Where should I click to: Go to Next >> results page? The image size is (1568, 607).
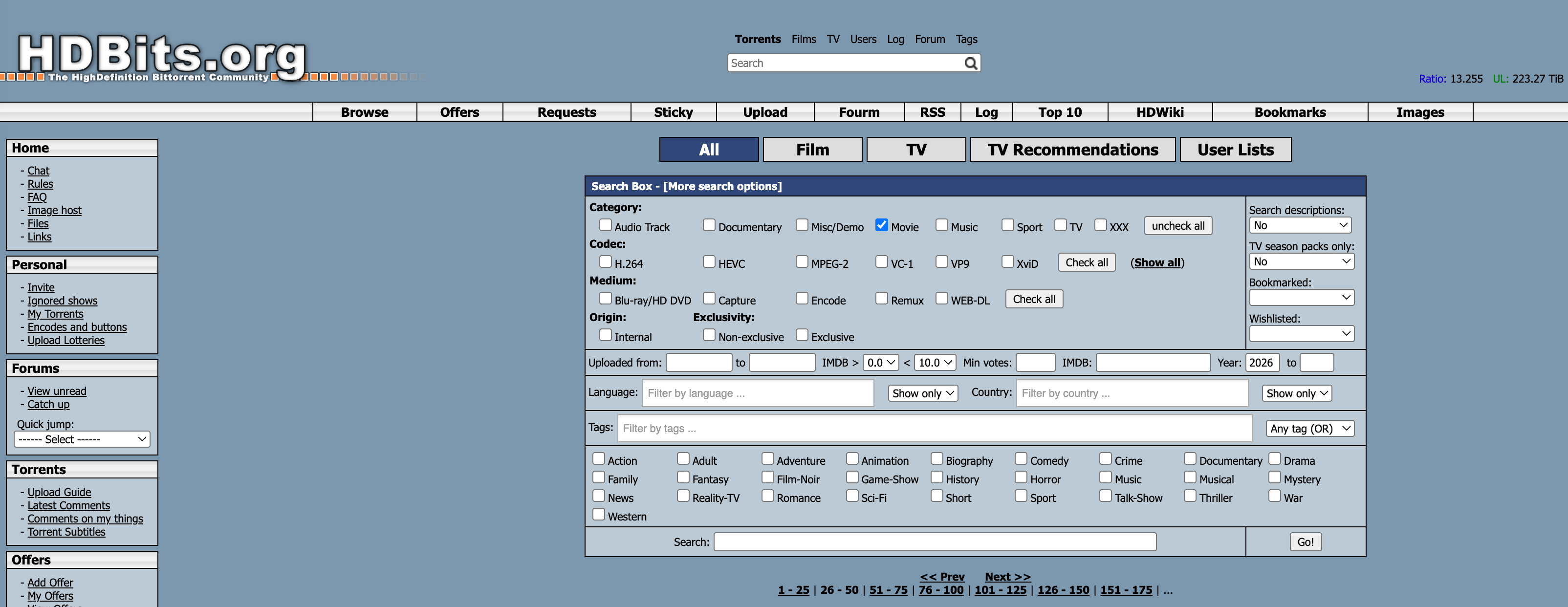coord(1007,577)
